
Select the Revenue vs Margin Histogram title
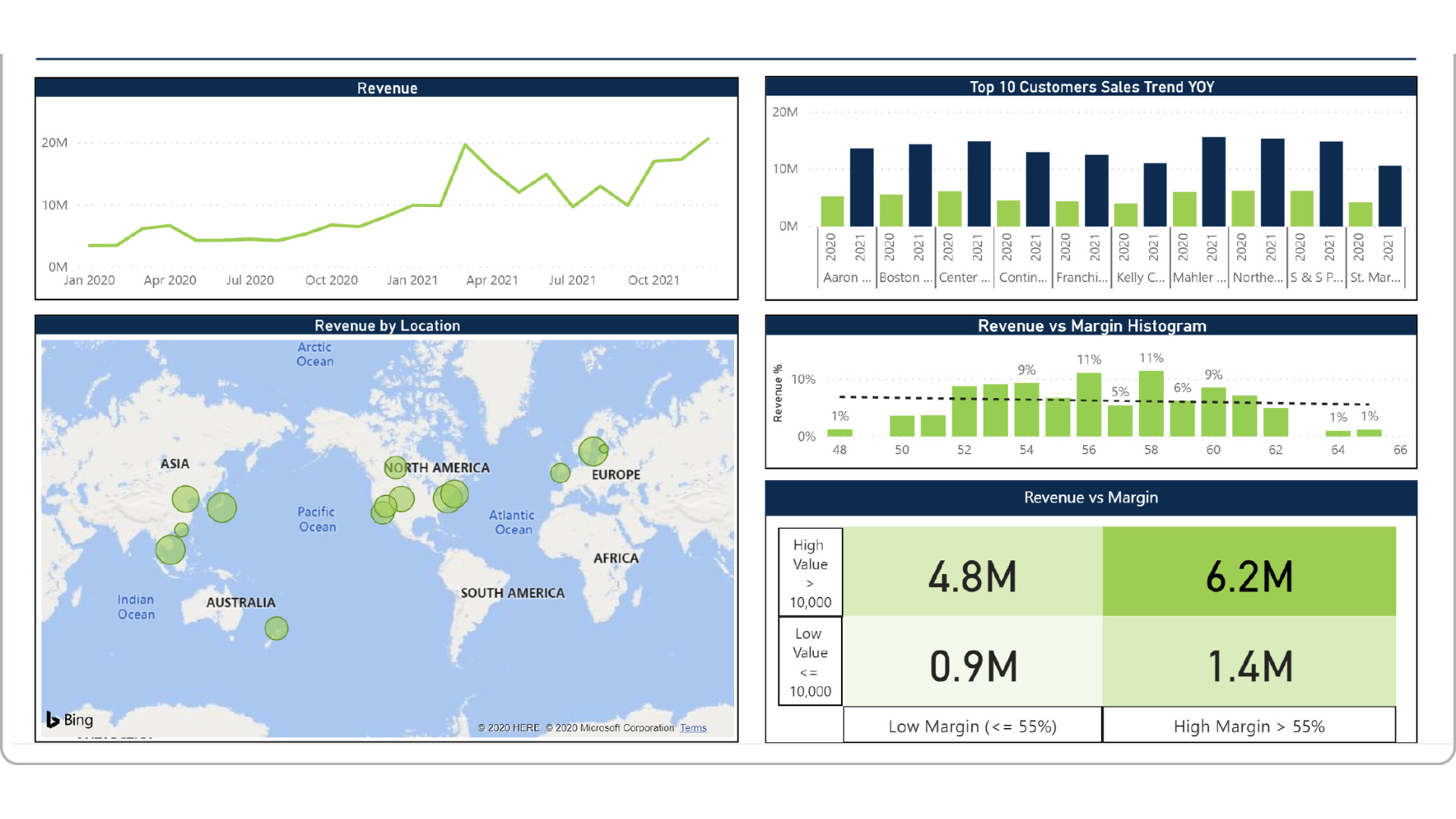pyautogui.click(x=1092, y=325)
